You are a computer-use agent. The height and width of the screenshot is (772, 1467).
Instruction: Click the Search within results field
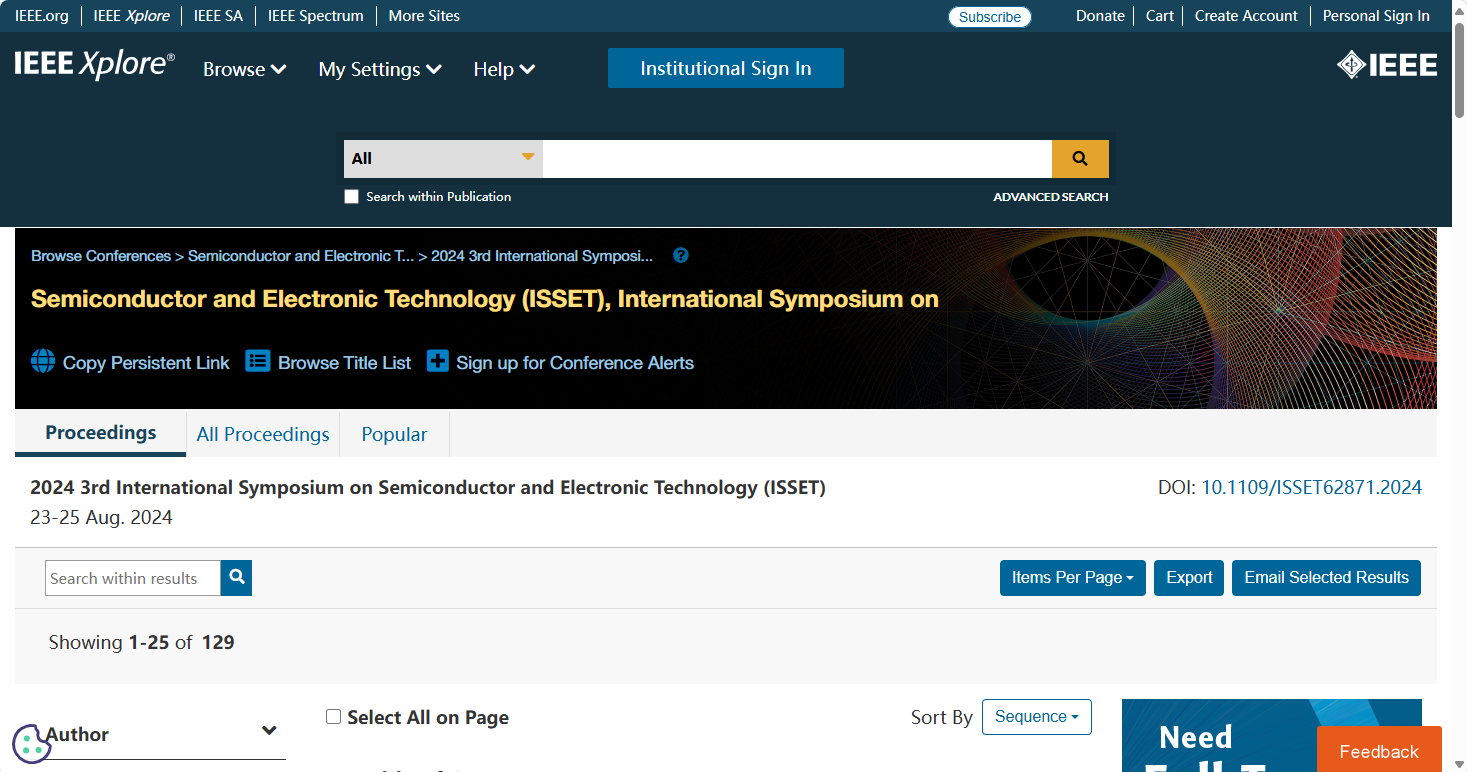pos(133,578)
